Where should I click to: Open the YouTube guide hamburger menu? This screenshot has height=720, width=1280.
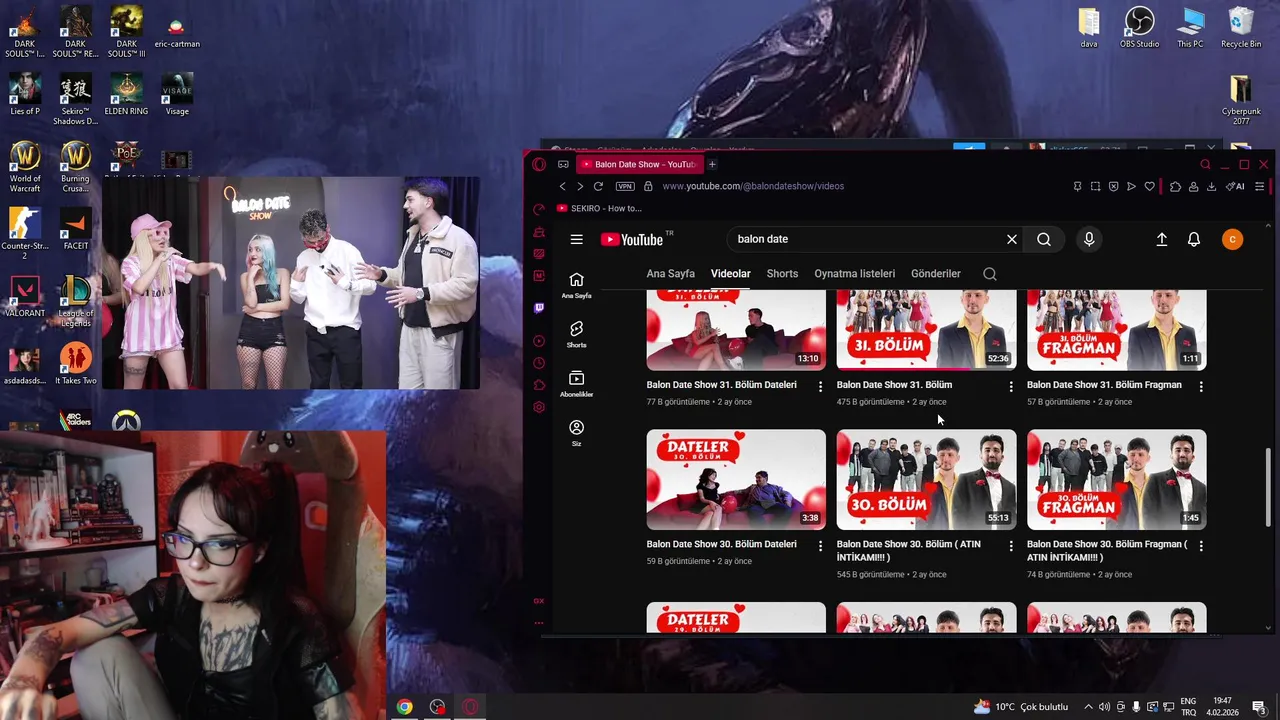(576, 239)
